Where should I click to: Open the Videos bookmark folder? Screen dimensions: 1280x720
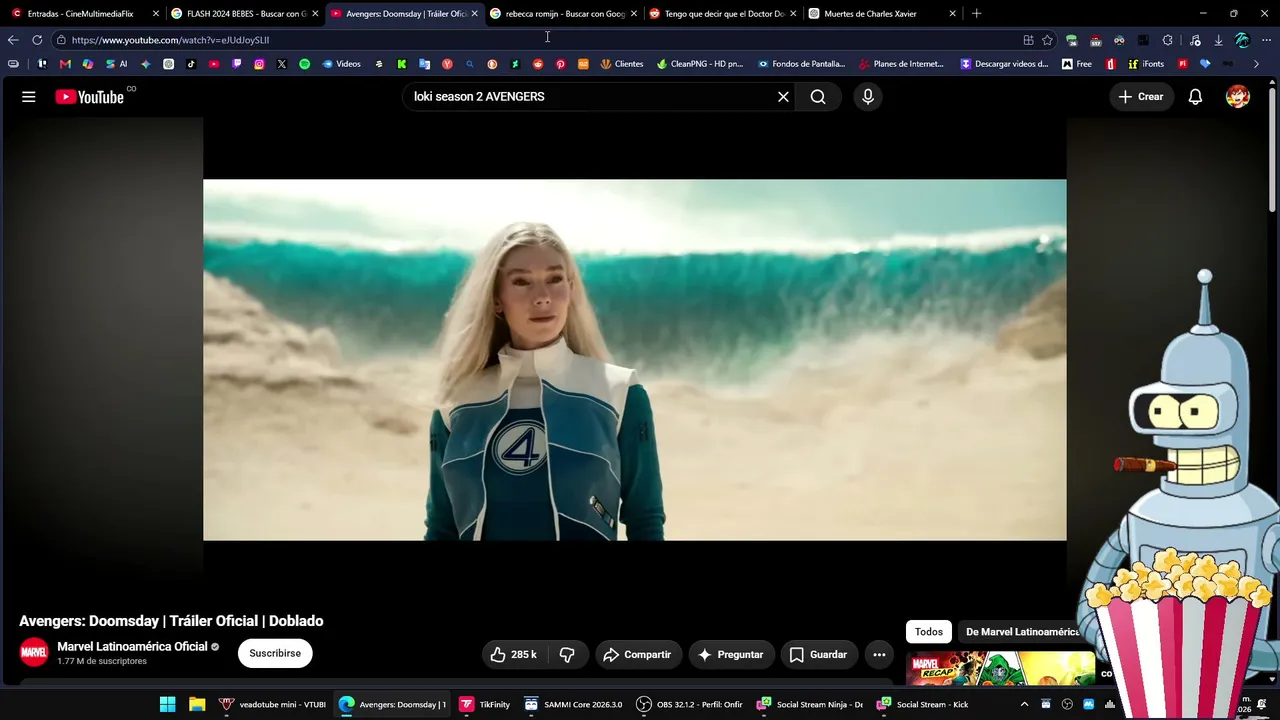pyautogui.click(x=341, y=64)
